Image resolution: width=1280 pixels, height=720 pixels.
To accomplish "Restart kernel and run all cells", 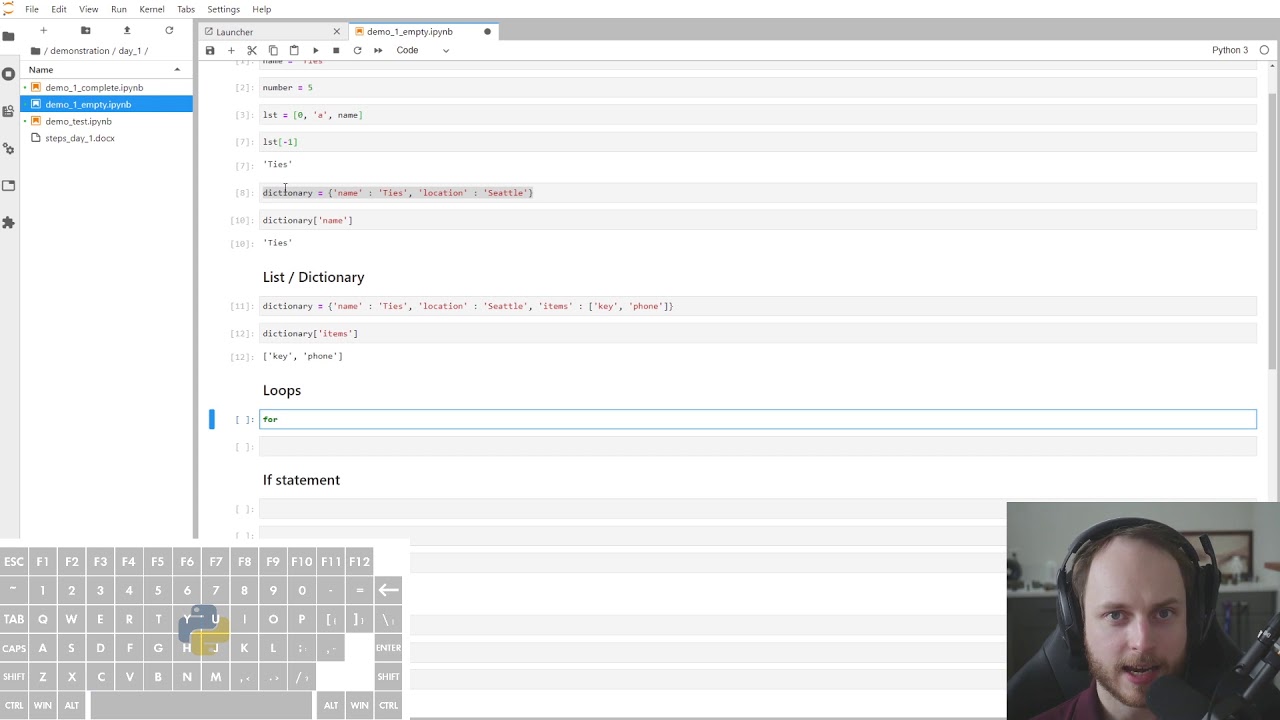I will tap(378, 50).
